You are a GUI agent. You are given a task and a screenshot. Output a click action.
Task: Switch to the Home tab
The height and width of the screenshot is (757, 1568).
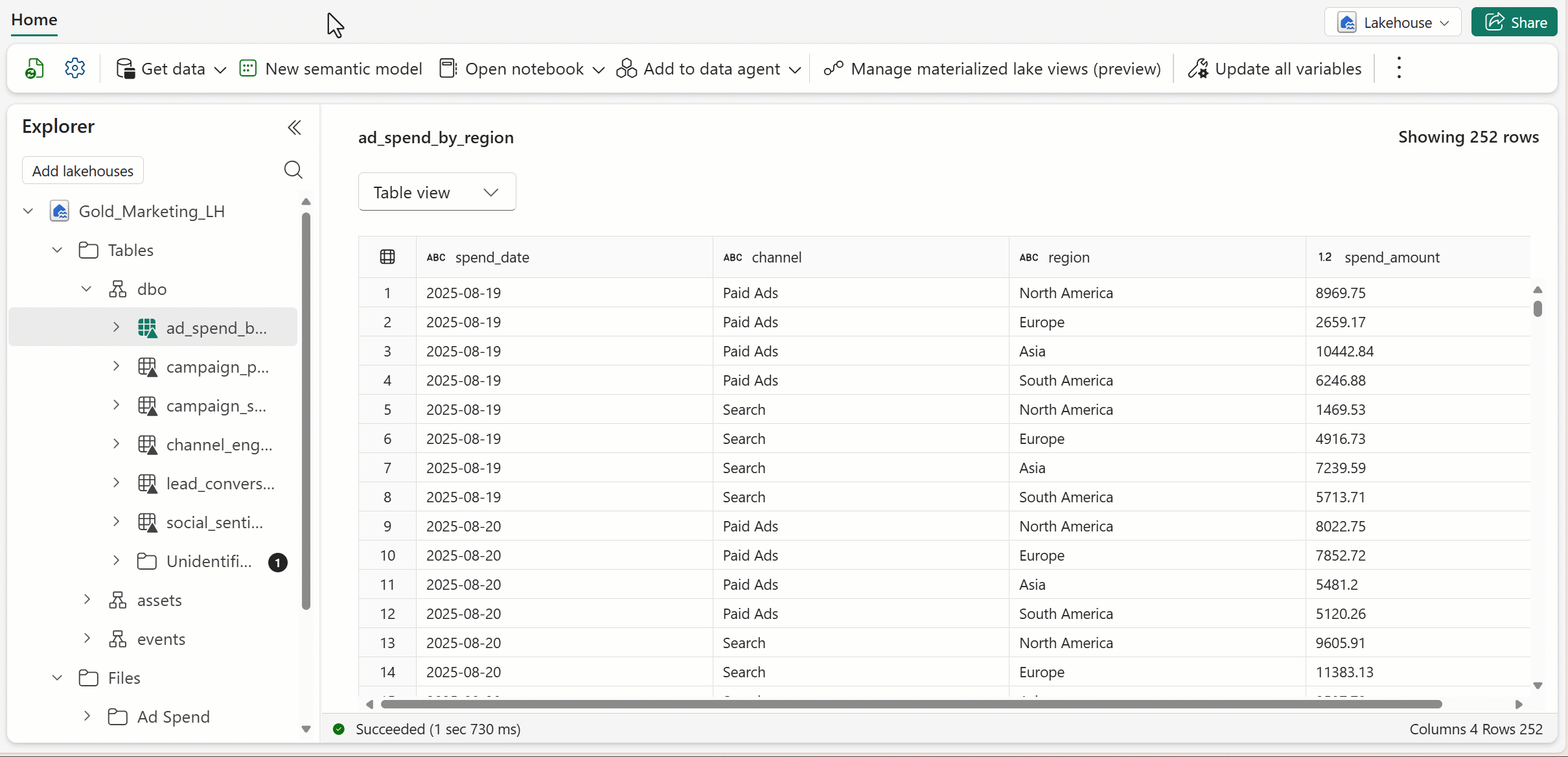click(x=34, y=20)
